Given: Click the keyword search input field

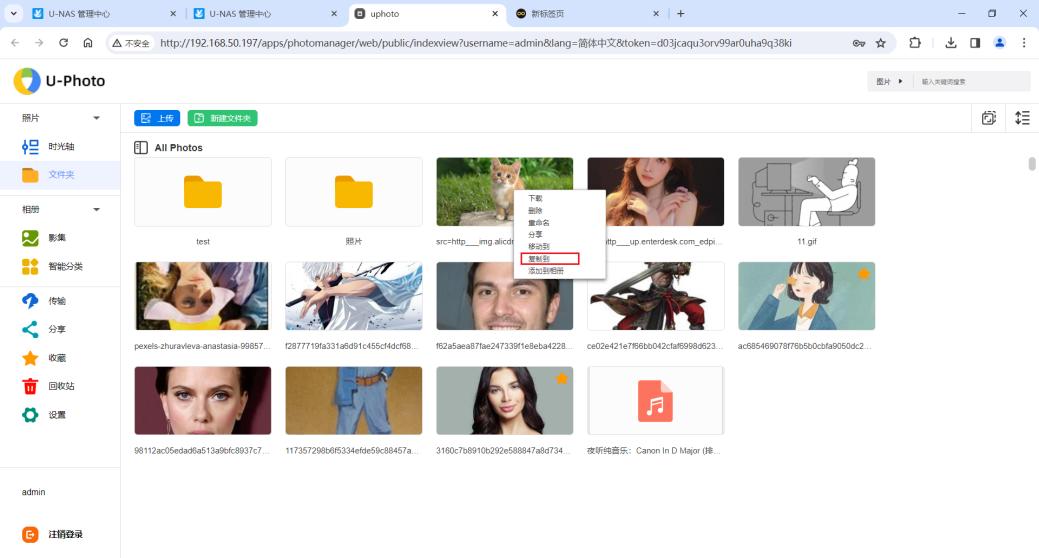Looking at the screenshot, I should [x=970, y=81].
